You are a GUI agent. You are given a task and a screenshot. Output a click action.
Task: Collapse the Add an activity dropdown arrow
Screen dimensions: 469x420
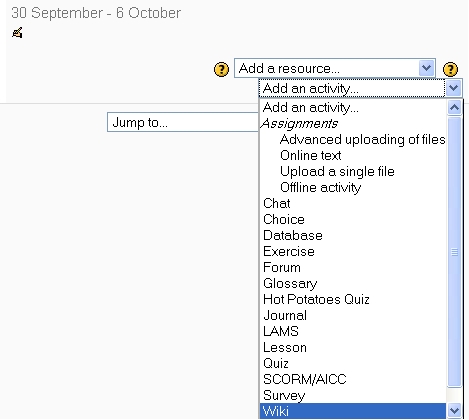pyautogui.click(x=454, y=88)
